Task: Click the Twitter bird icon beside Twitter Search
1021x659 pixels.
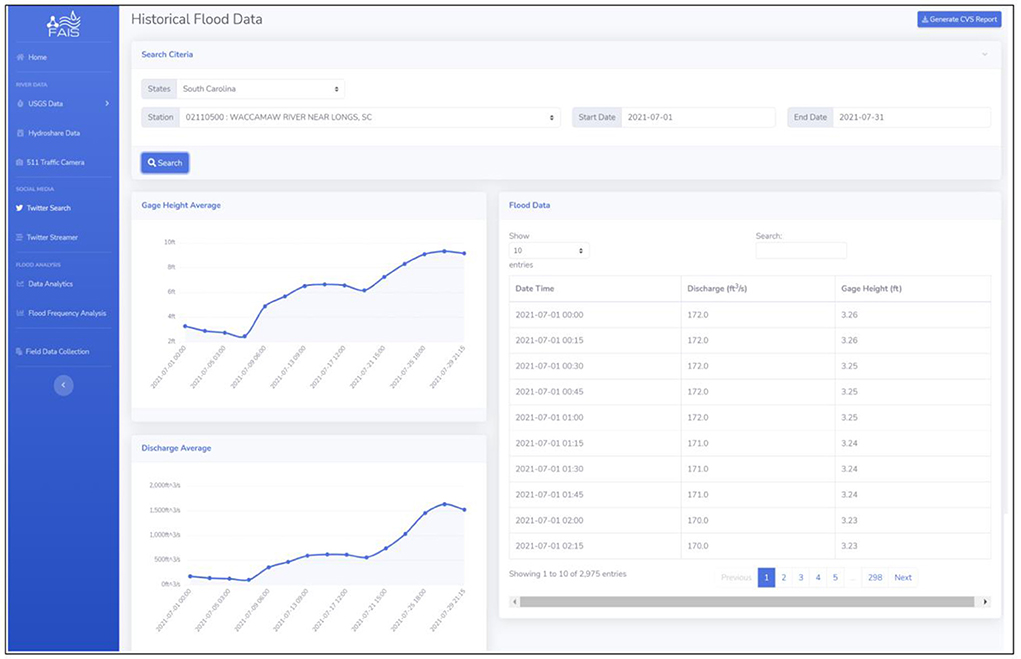Action: coord(20,208)
